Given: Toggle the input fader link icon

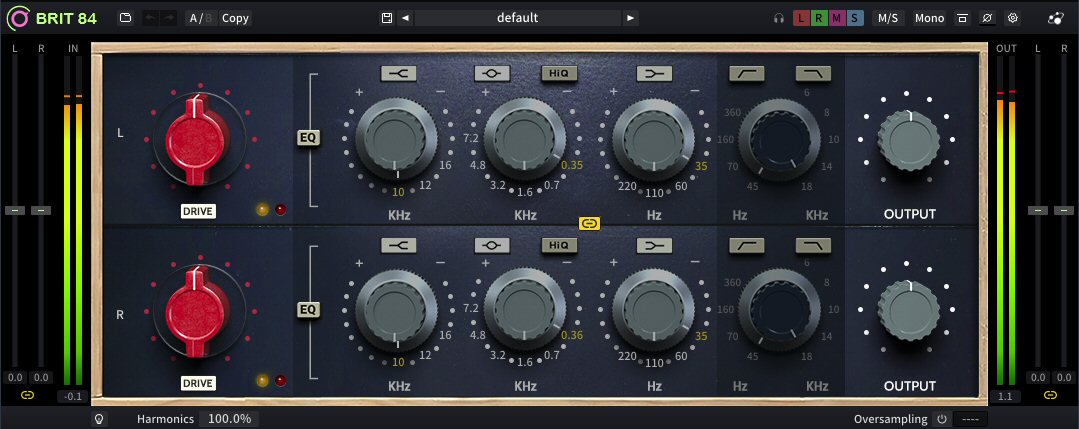Looking at the screenshot, I should pyautogui.click(x=28, y=396).
